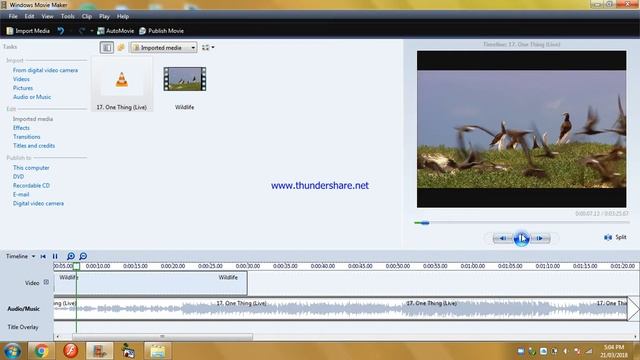The image size is (640, 360).
Task: Split the clip at the current frame
Action: coord(615,237)
